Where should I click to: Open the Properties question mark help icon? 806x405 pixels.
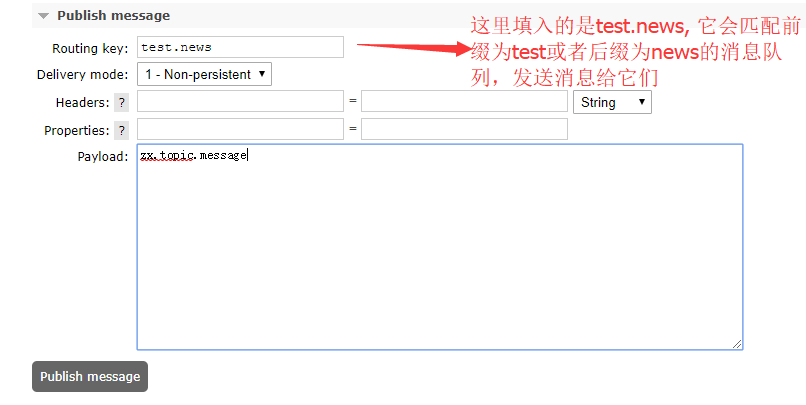121,130
